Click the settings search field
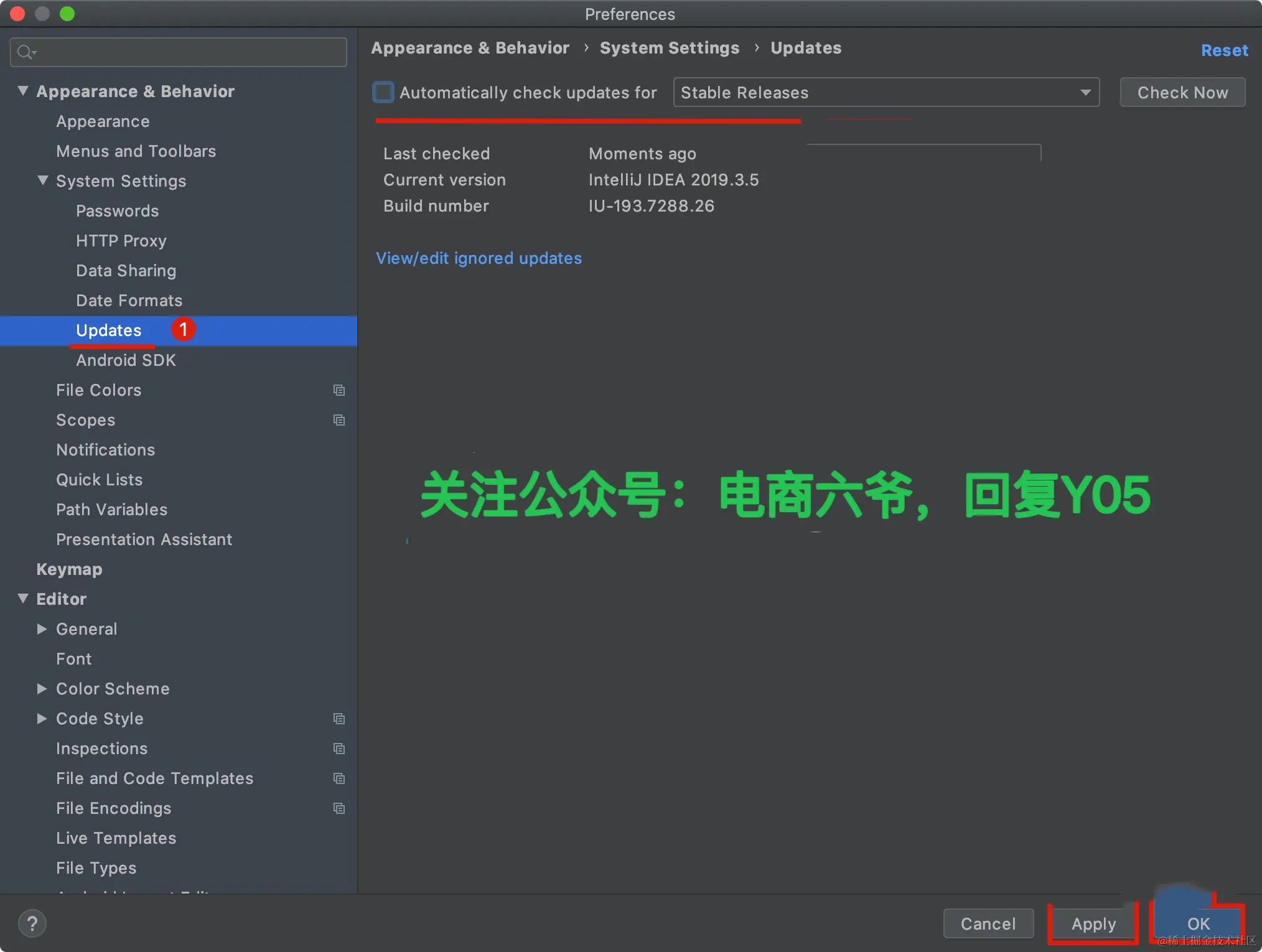Screen dimensions: 1262x952 [187, 52]
